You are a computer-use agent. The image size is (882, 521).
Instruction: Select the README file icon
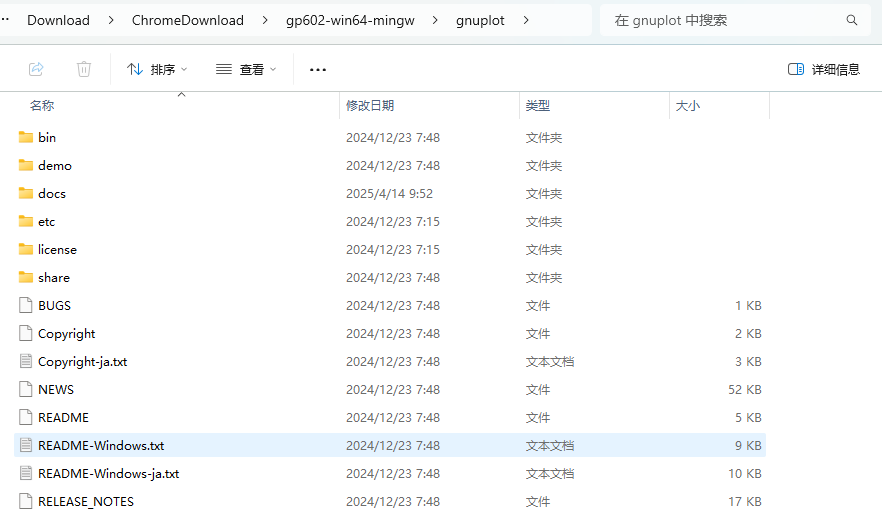25,417
